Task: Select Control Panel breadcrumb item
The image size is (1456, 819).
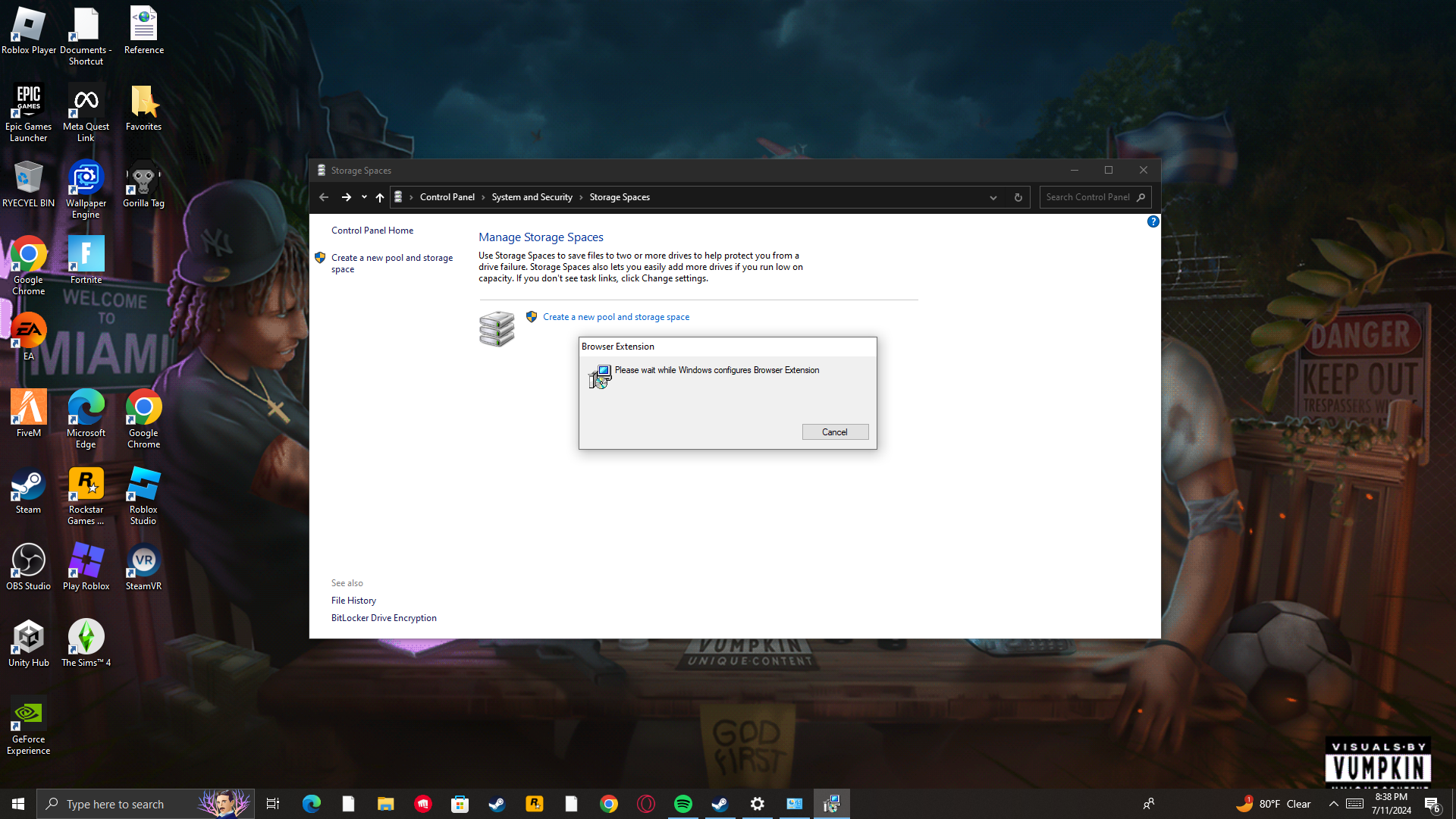Action: pos(447,197)
